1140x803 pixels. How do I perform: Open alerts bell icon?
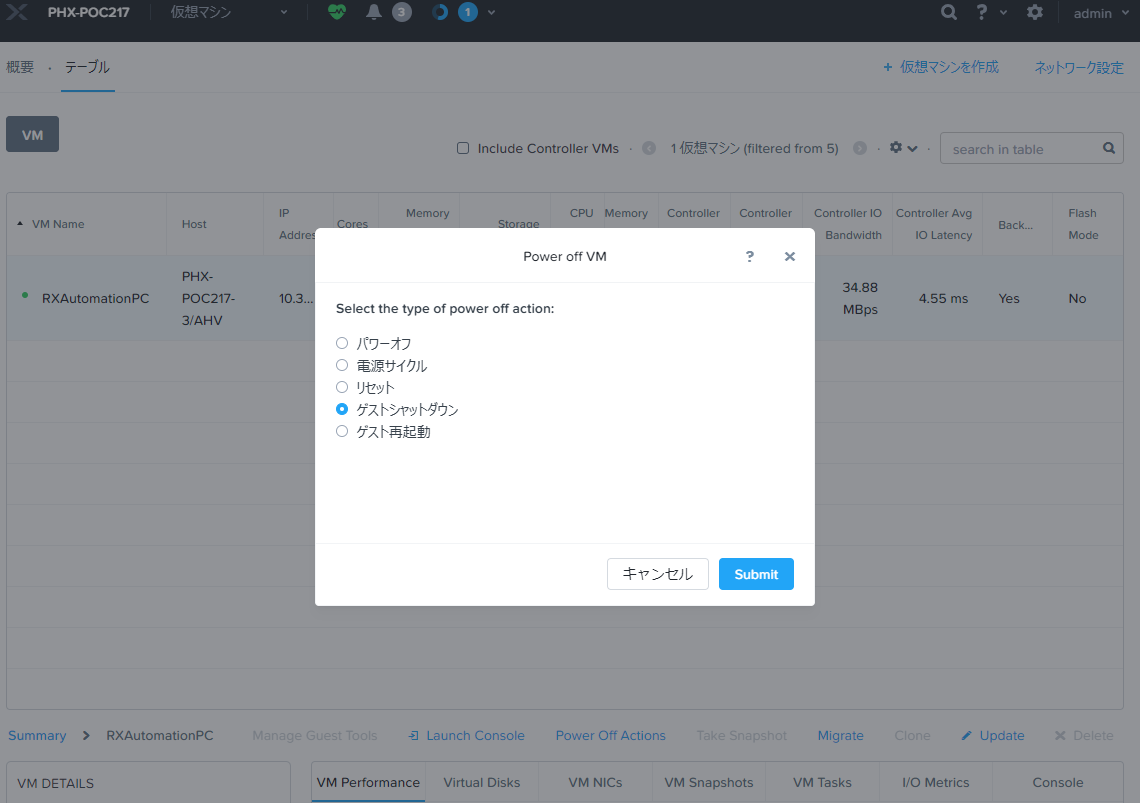374,13
